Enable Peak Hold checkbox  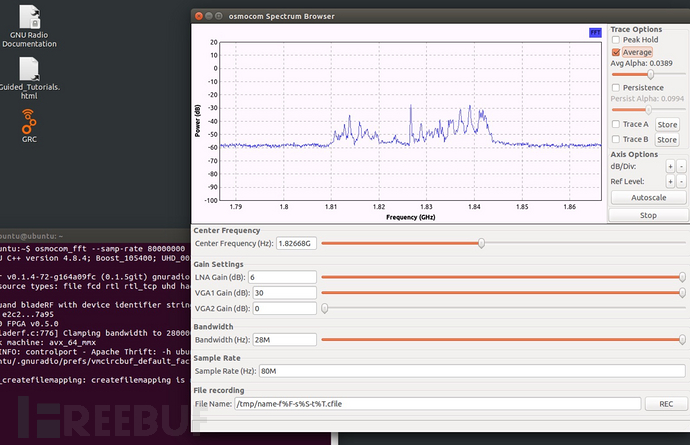pos(616,40)
